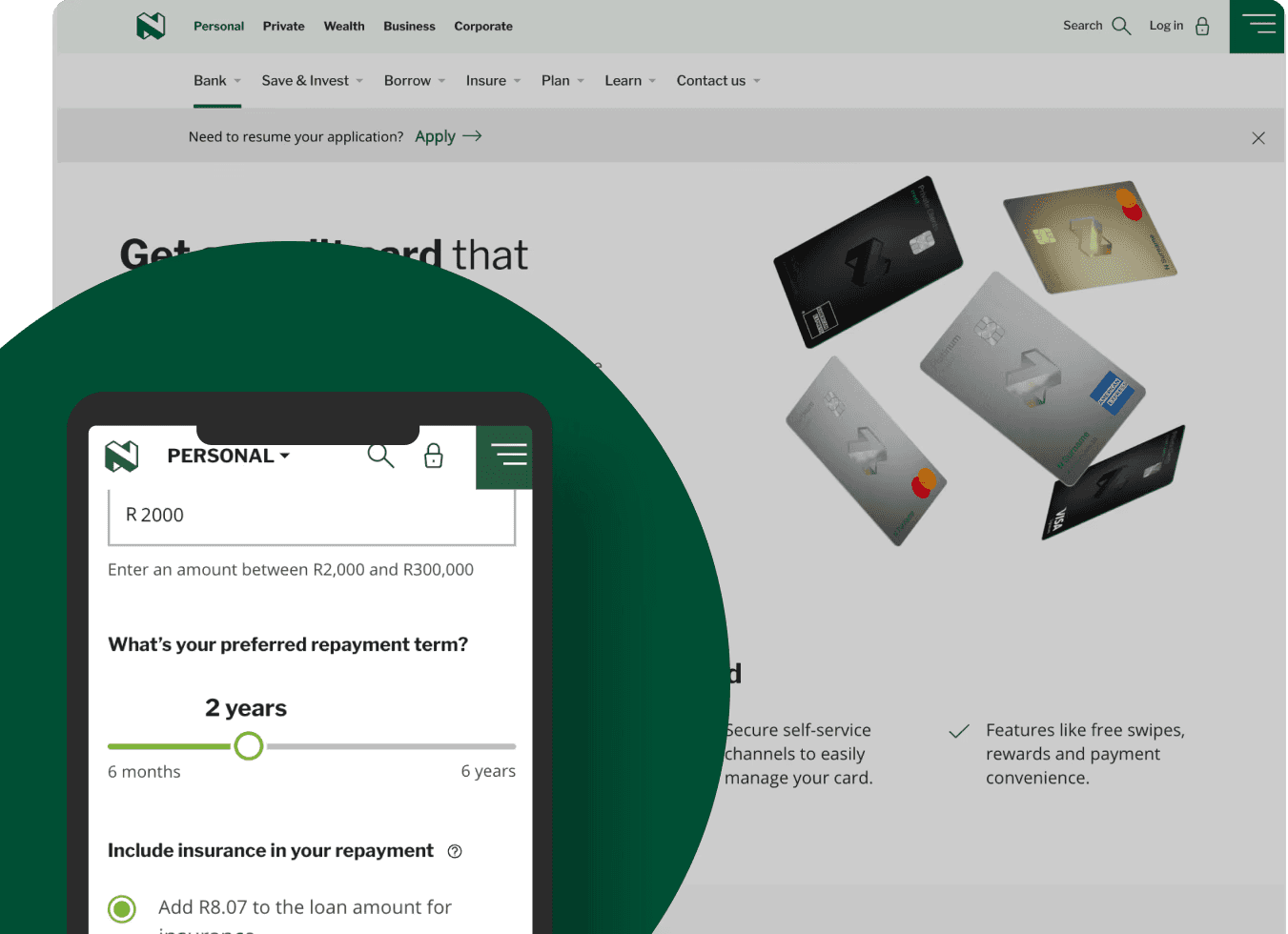
Task: Switch to the Private segment tab
Action: click(284, 27)
